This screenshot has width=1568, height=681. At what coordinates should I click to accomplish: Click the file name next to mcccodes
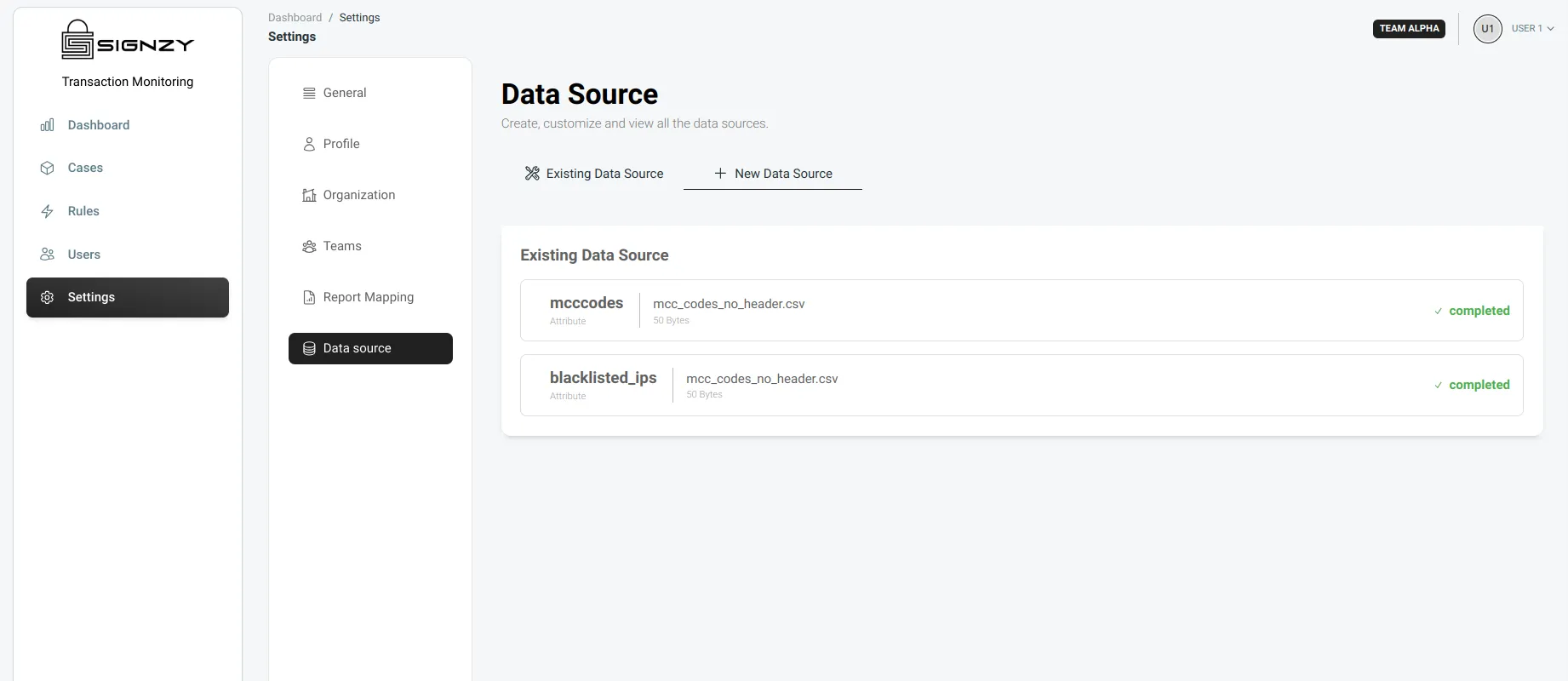[x=729, y=304]
